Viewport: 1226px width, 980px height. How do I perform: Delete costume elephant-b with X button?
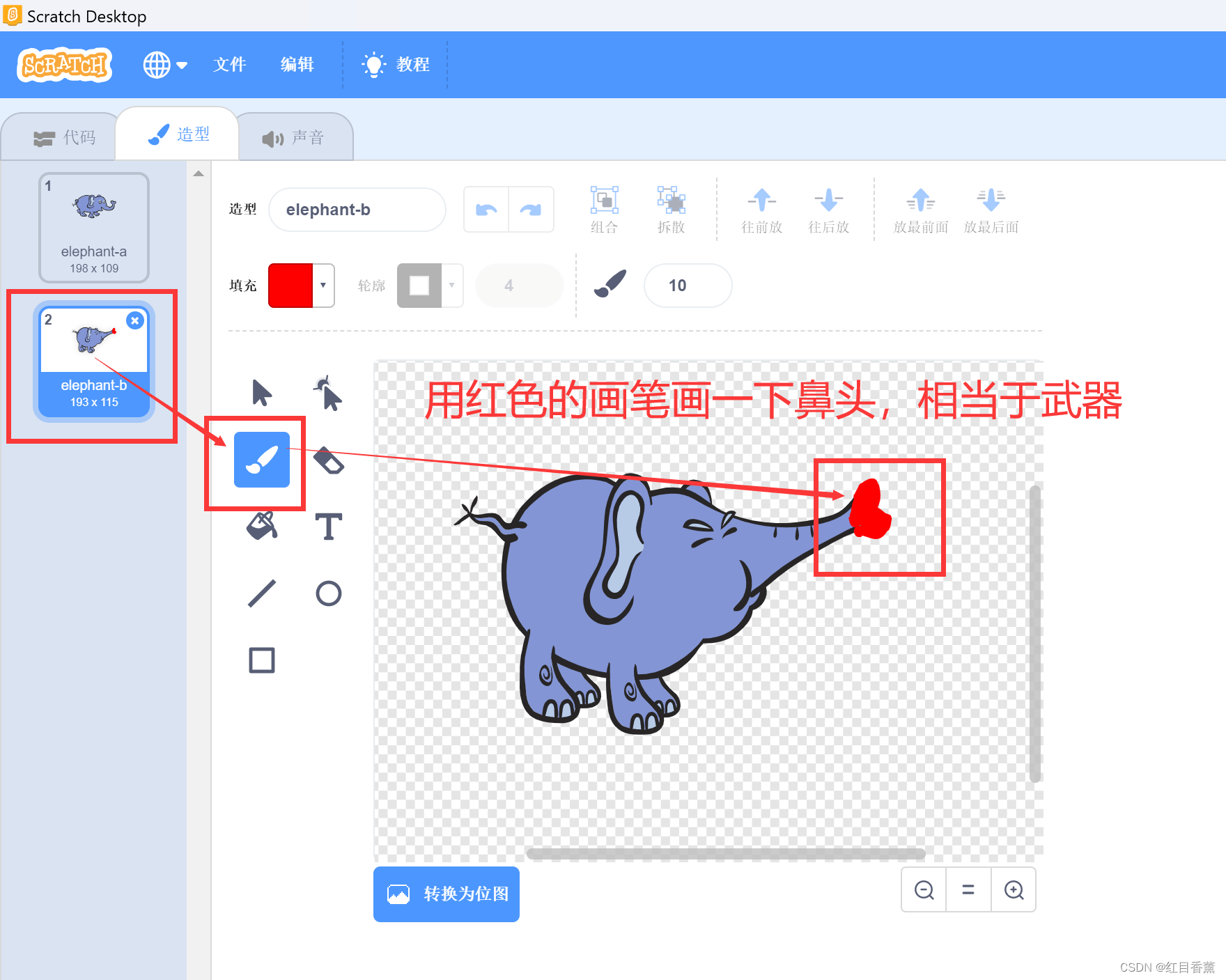(135, 320)
